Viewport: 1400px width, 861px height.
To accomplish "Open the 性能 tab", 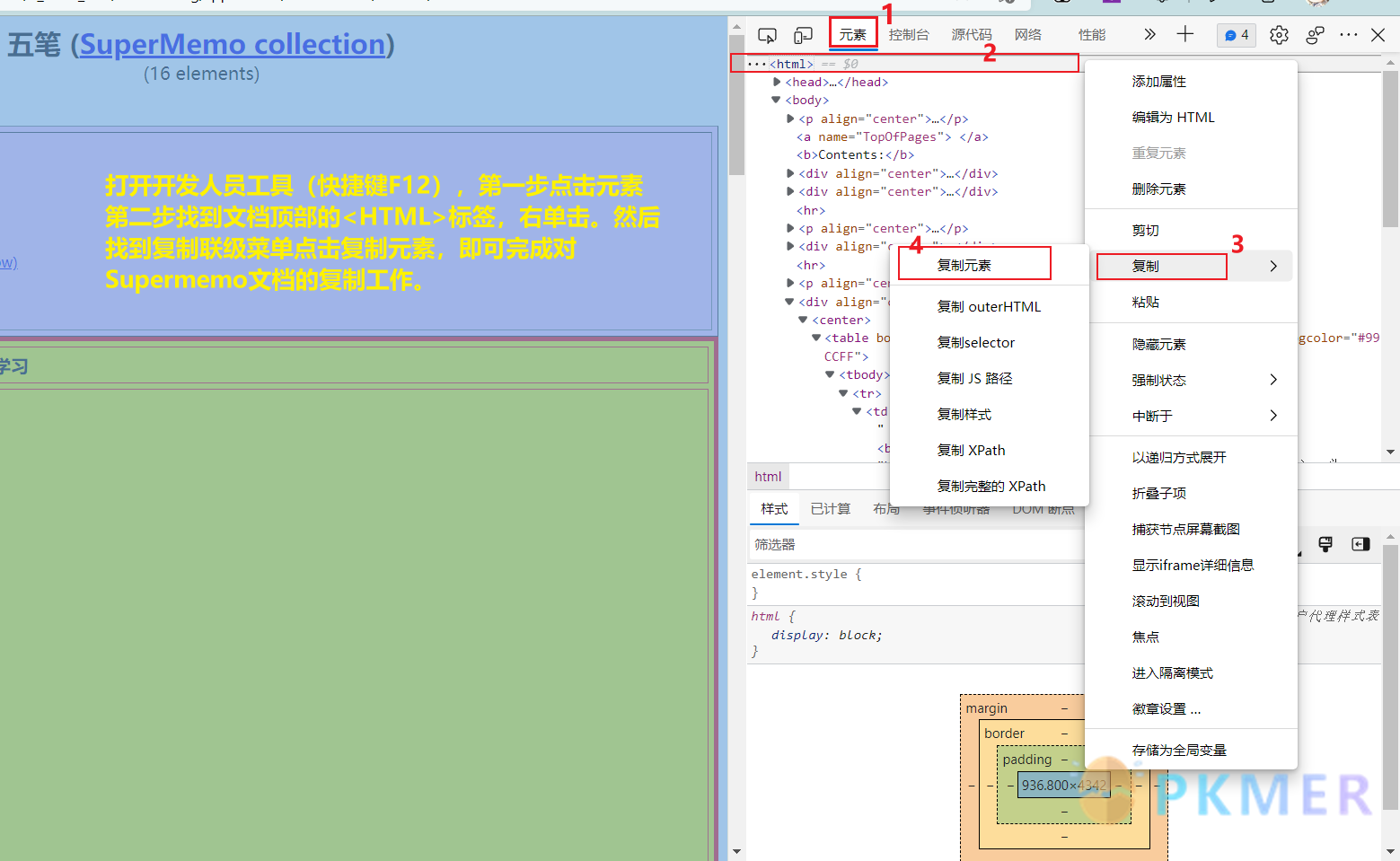I will [1092, 35].
